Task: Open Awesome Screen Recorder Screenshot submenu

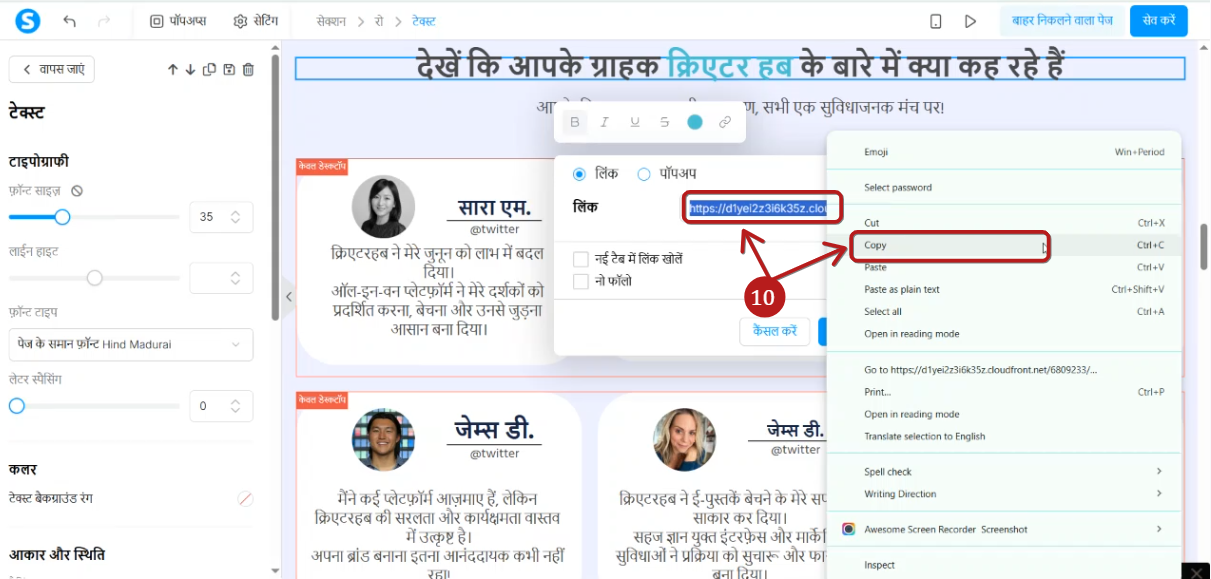Action: tap(1004, 529)
